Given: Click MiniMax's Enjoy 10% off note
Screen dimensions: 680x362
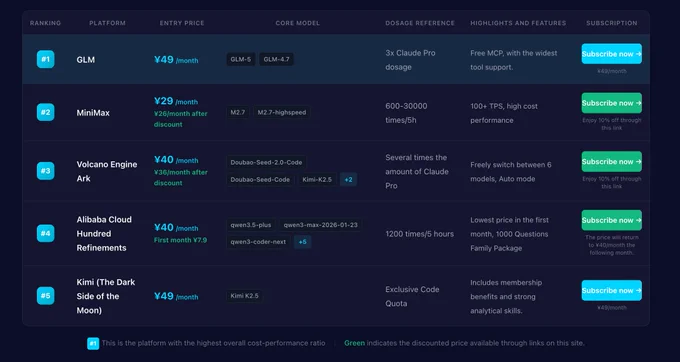Looking at the screenshot, I should click(x=611, y=124).
